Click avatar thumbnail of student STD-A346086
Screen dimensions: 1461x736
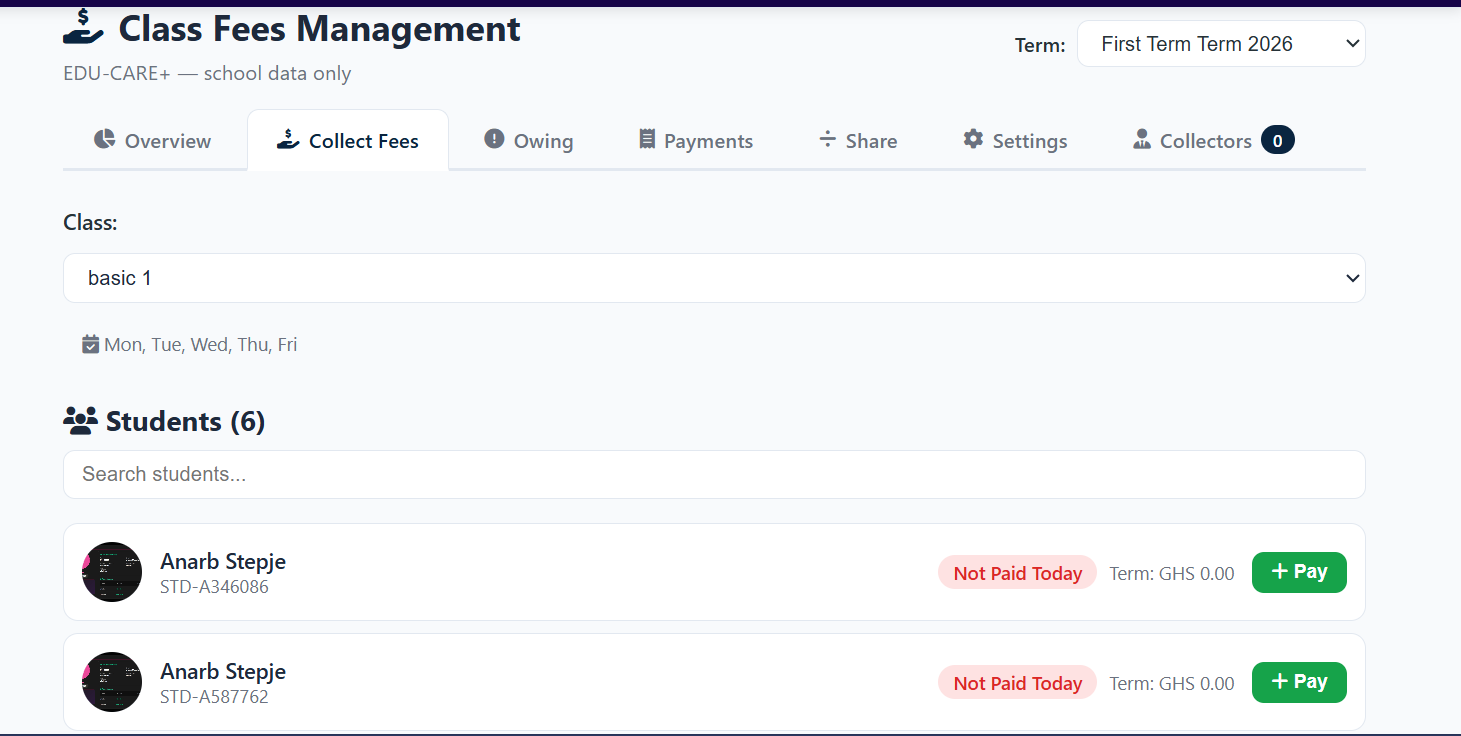click(x=112, y=572)
